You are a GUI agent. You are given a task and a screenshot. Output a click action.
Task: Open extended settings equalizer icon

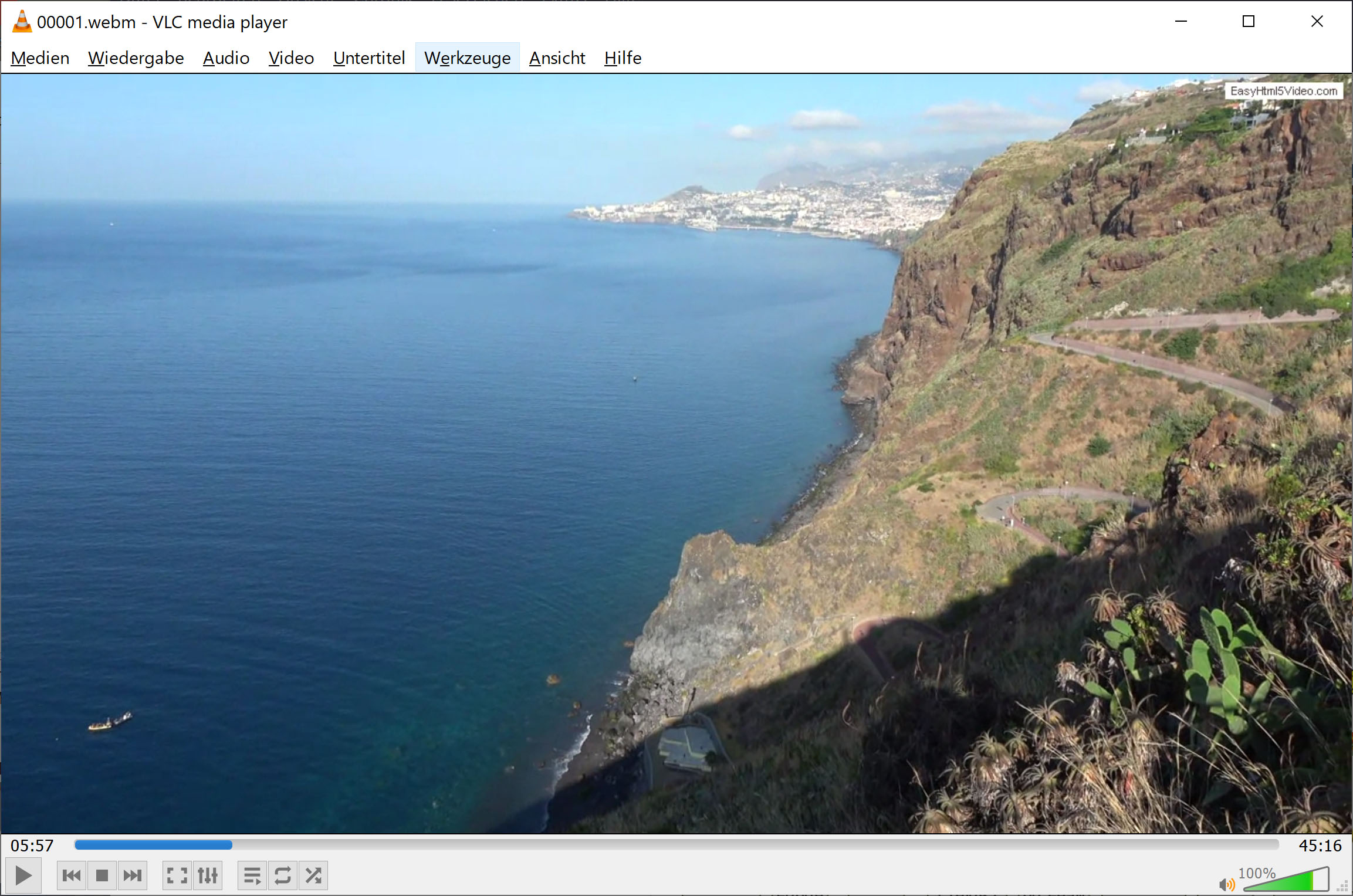pos(208,876)
